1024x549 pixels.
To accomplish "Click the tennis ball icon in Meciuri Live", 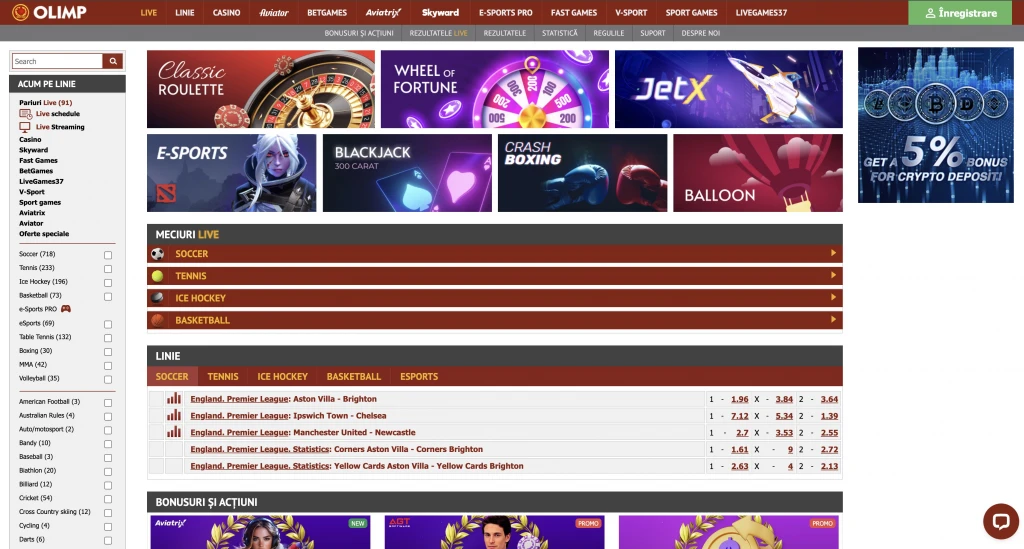I will pyautogui.click(x=157, y=276).
